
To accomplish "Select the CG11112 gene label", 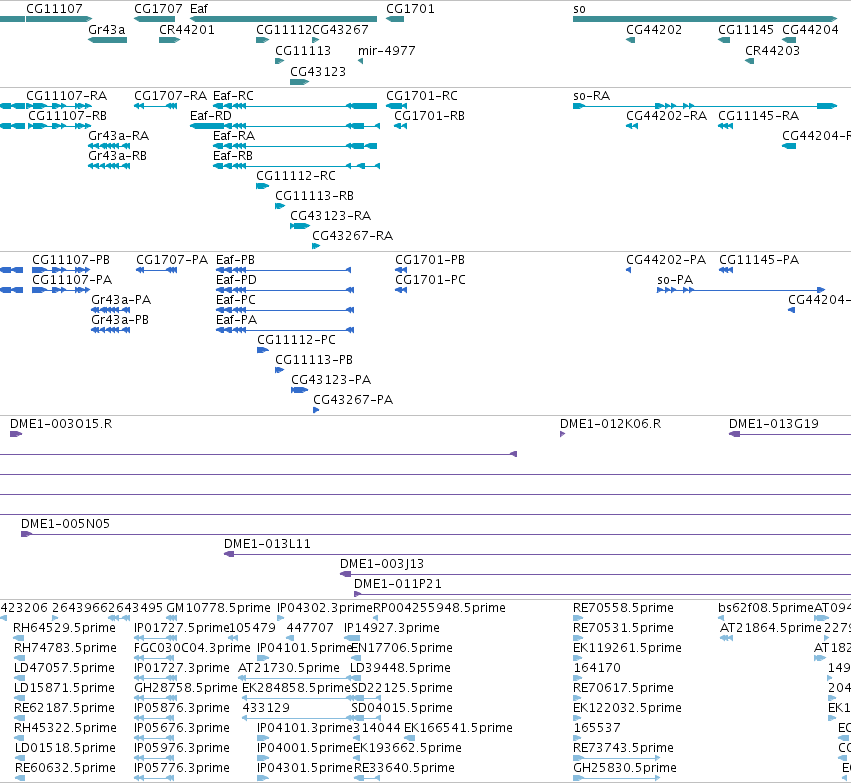I will (x=284, y=29).
